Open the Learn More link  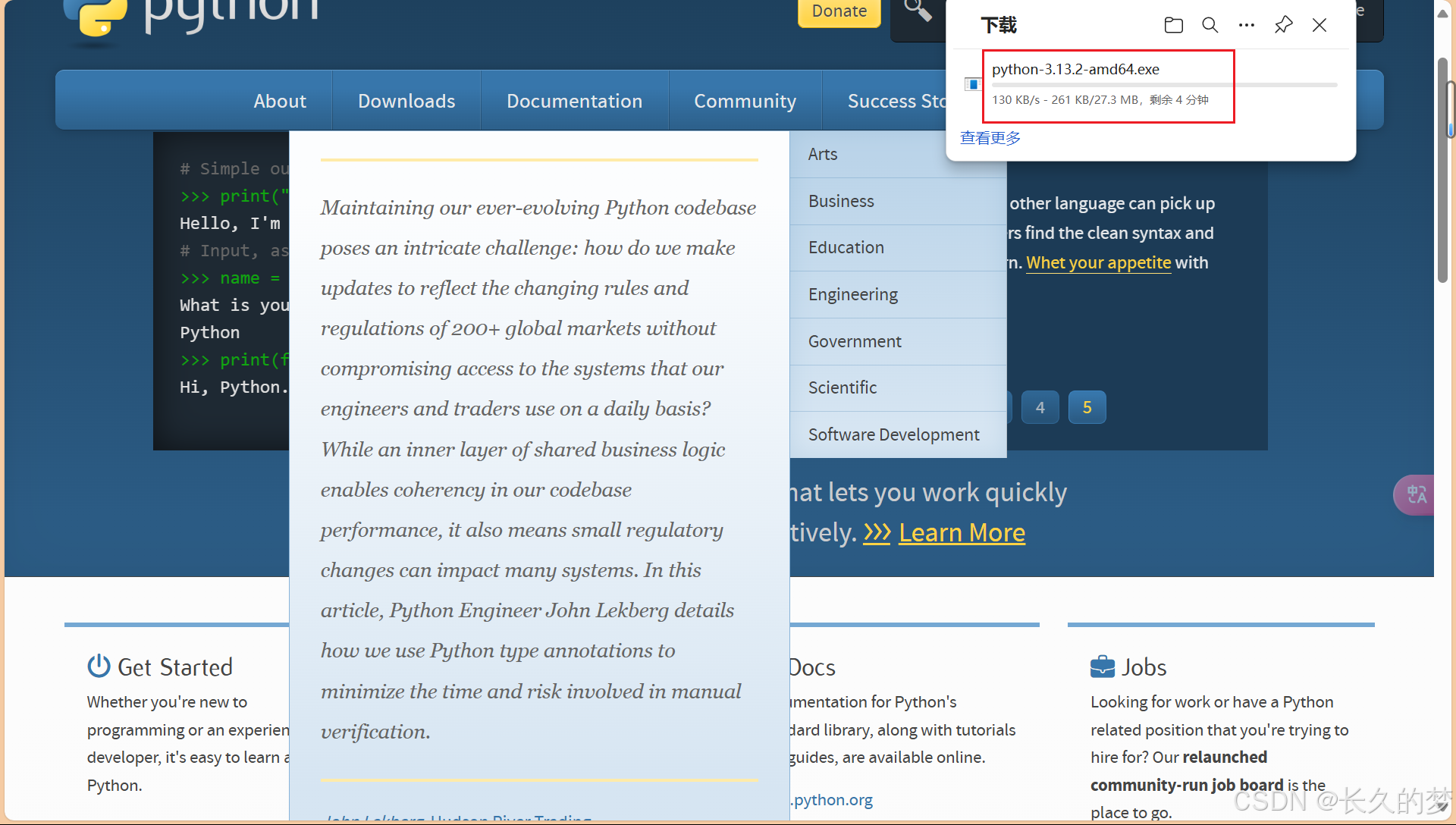coord(962,532)
